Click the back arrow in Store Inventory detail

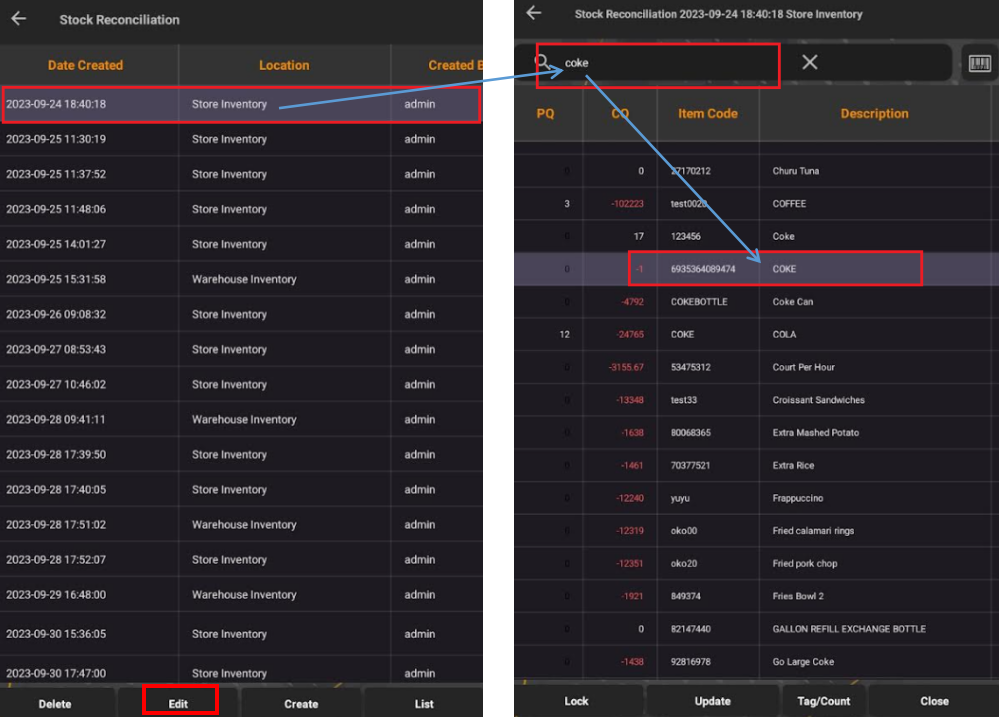pyautogui.click(x=533, y=13)
